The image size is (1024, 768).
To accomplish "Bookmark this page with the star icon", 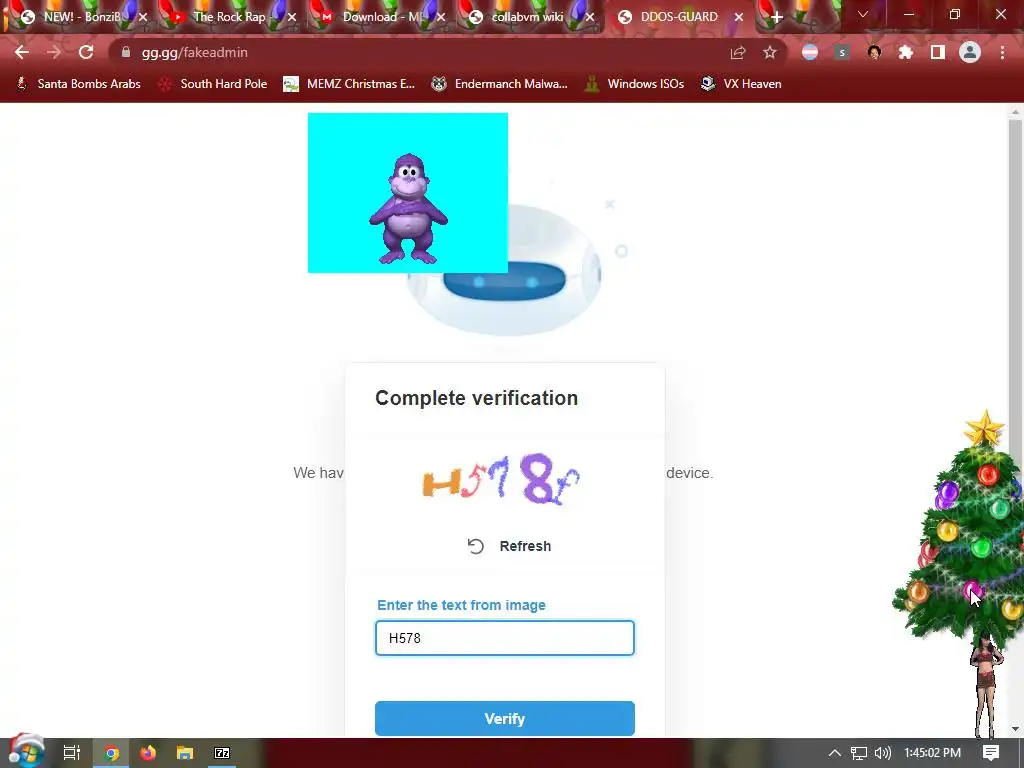I will pyautogui.click(x=770, y=52).
